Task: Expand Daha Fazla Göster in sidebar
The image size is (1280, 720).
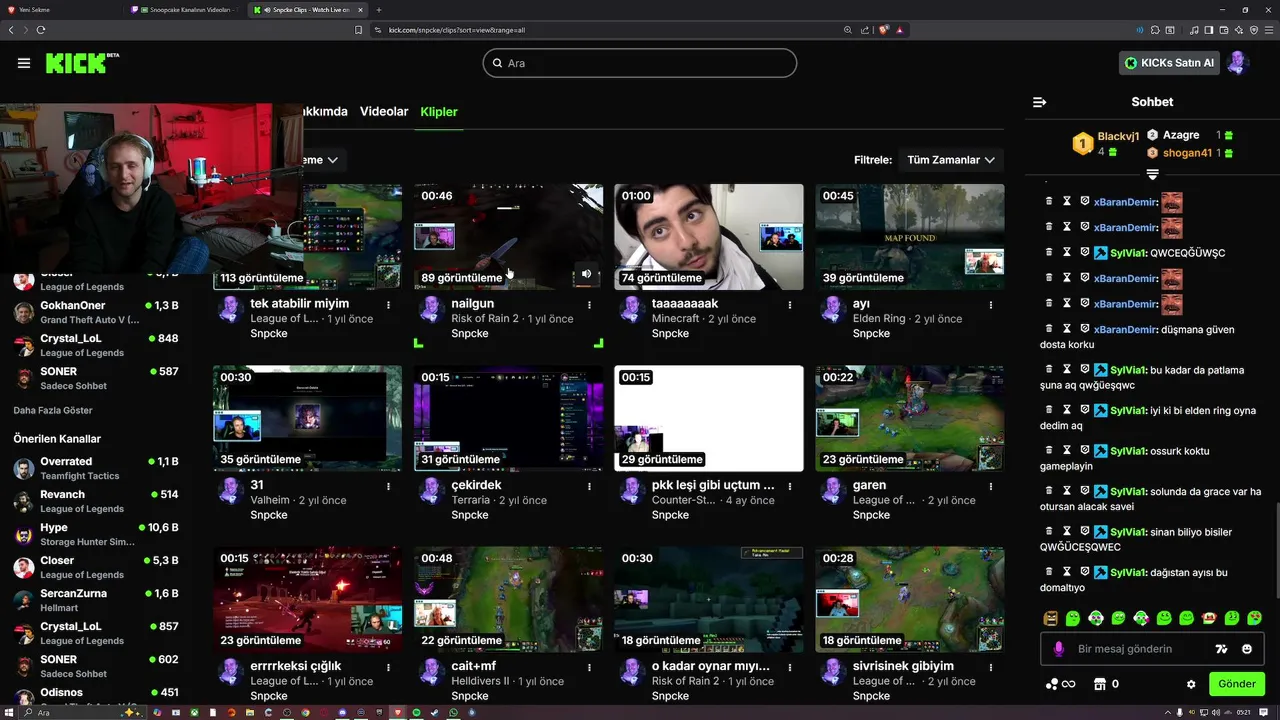Action: pyautogui.click(x=53, y=410)
